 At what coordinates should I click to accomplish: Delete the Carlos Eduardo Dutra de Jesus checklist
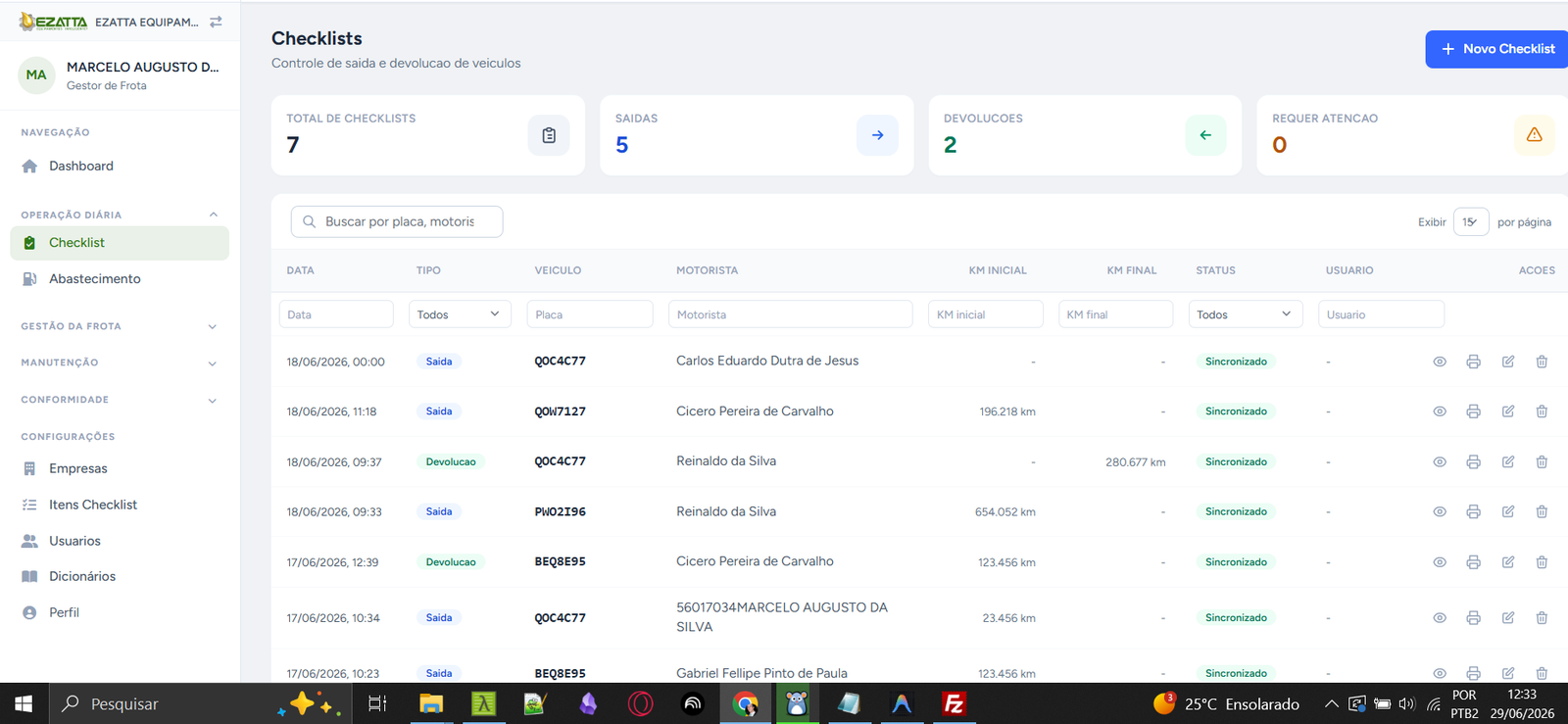point(1542,362)
